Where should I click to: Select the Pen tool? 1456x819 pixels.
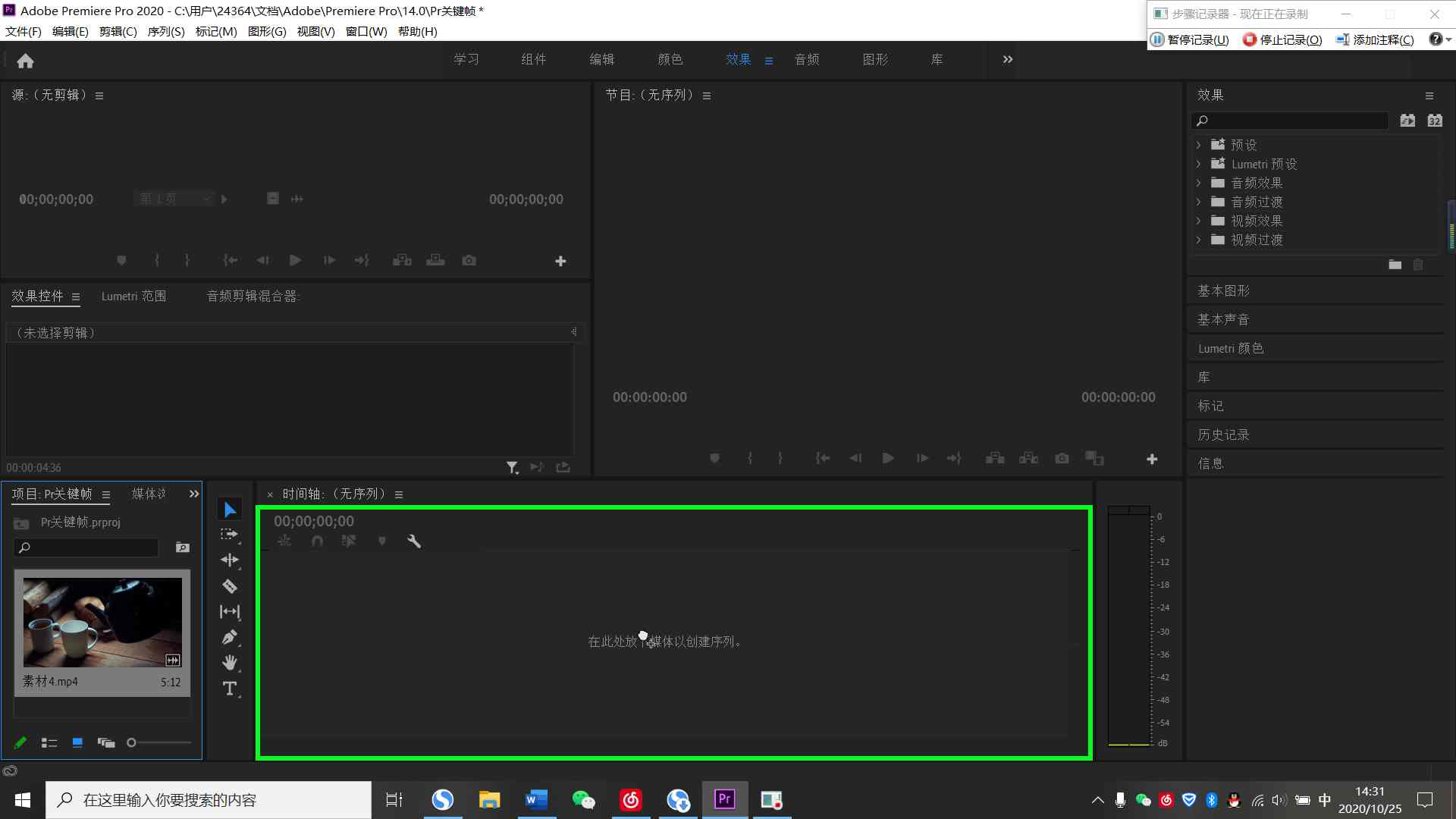point(230,638)
